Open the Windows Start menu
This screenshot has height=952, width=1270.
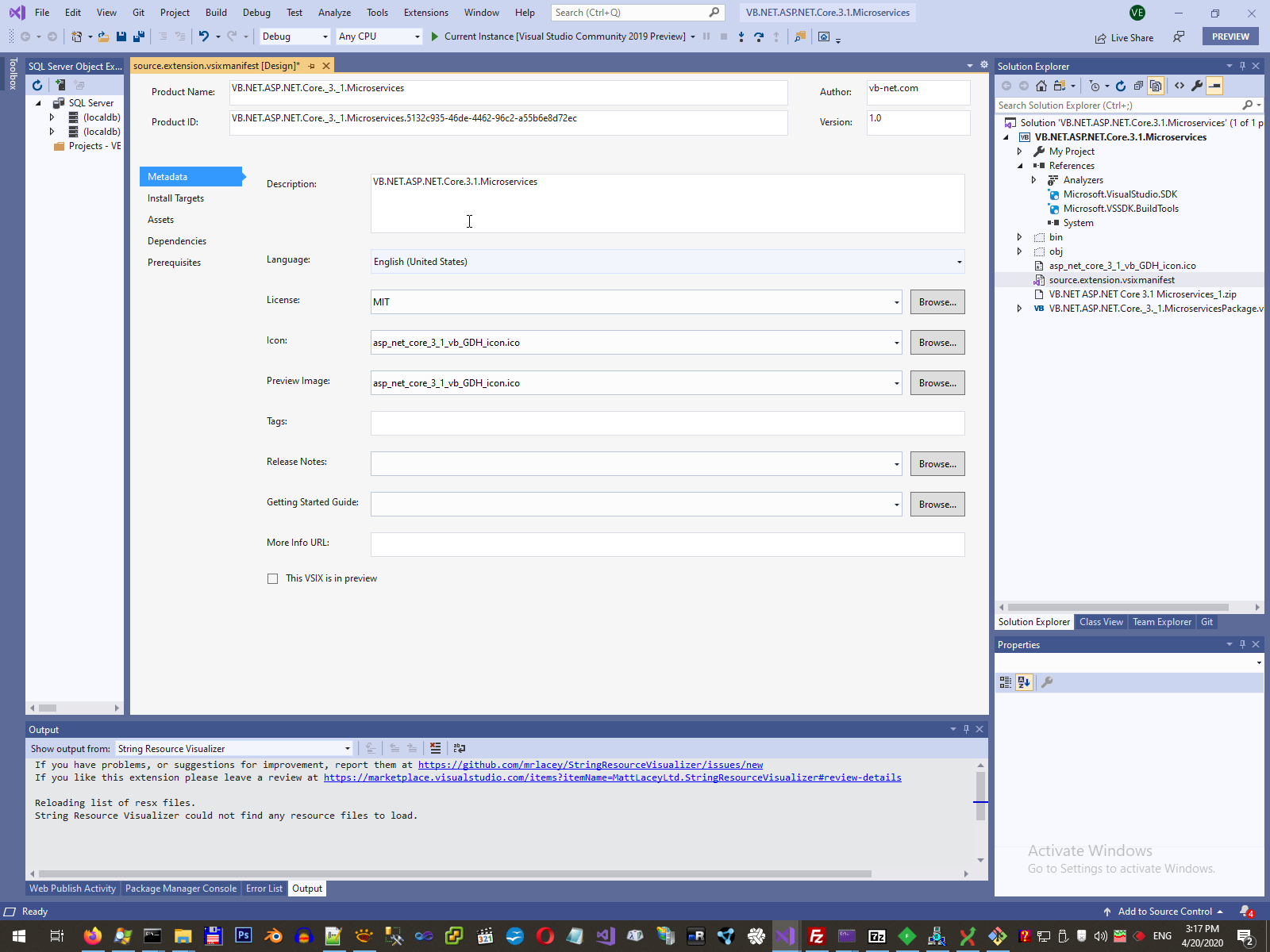click(19, 936)
